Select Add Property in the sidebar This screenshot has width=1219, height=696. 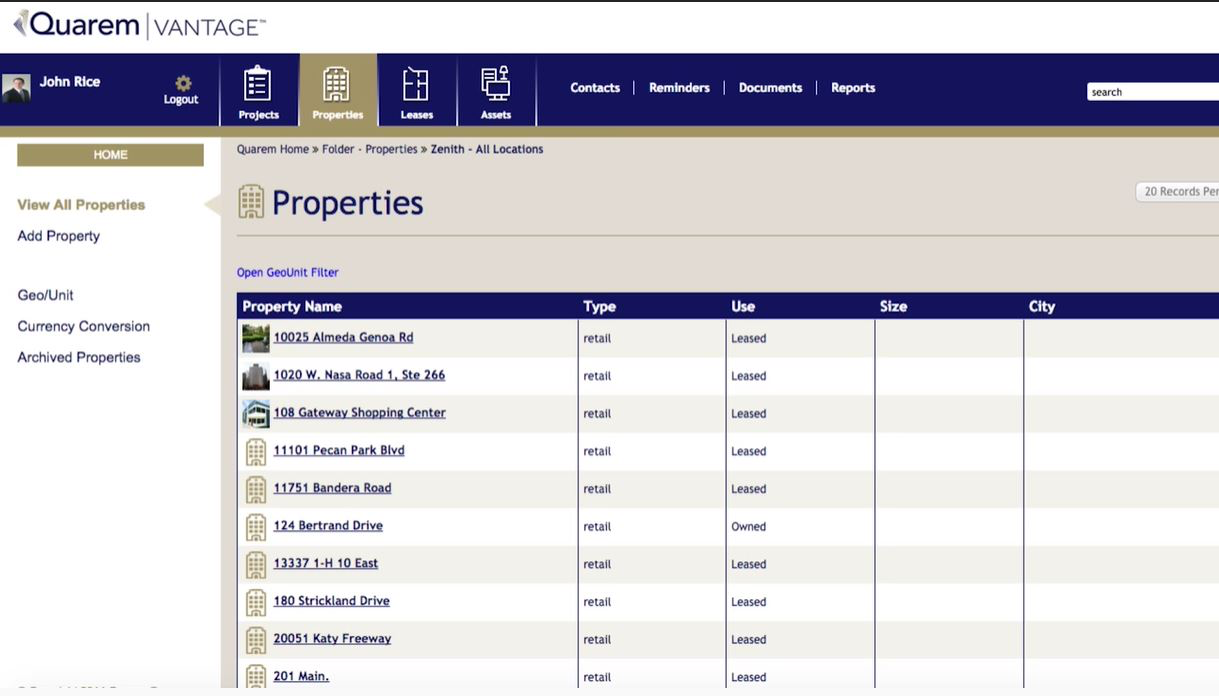57,236
